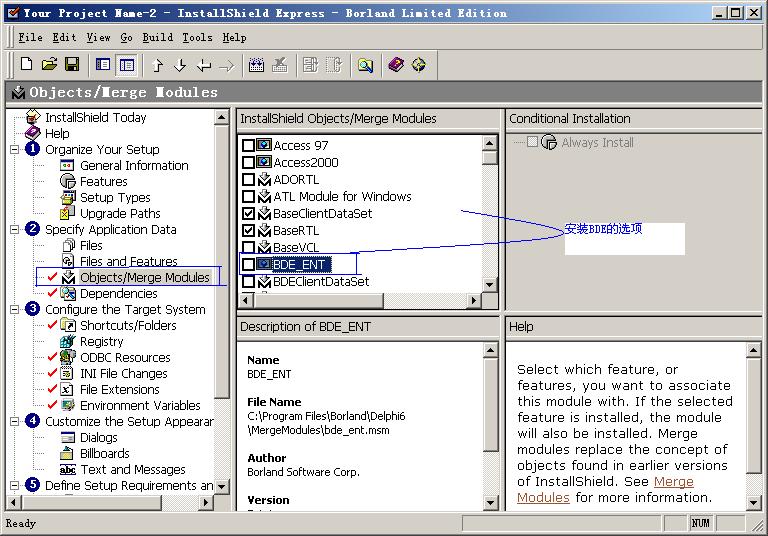
Task: Open the Help menu in menu bar
Action: (234, 37)
